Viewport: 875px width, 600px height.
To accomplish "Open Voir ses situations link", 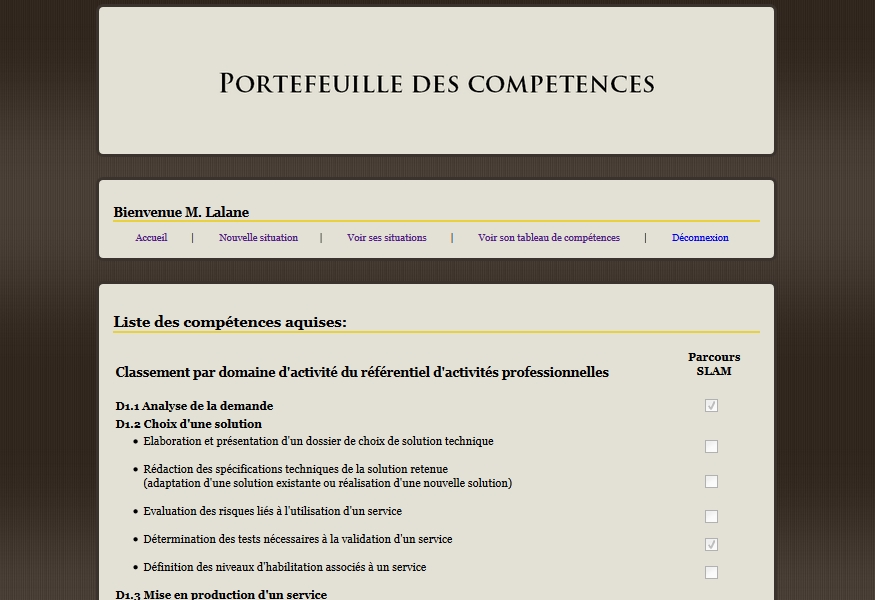I will 386,237.
